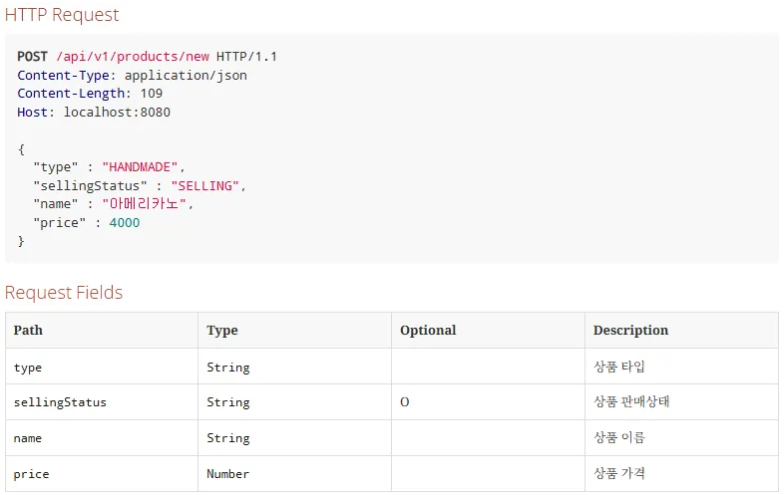Click the "type" JSON key

tap(56, 167)
